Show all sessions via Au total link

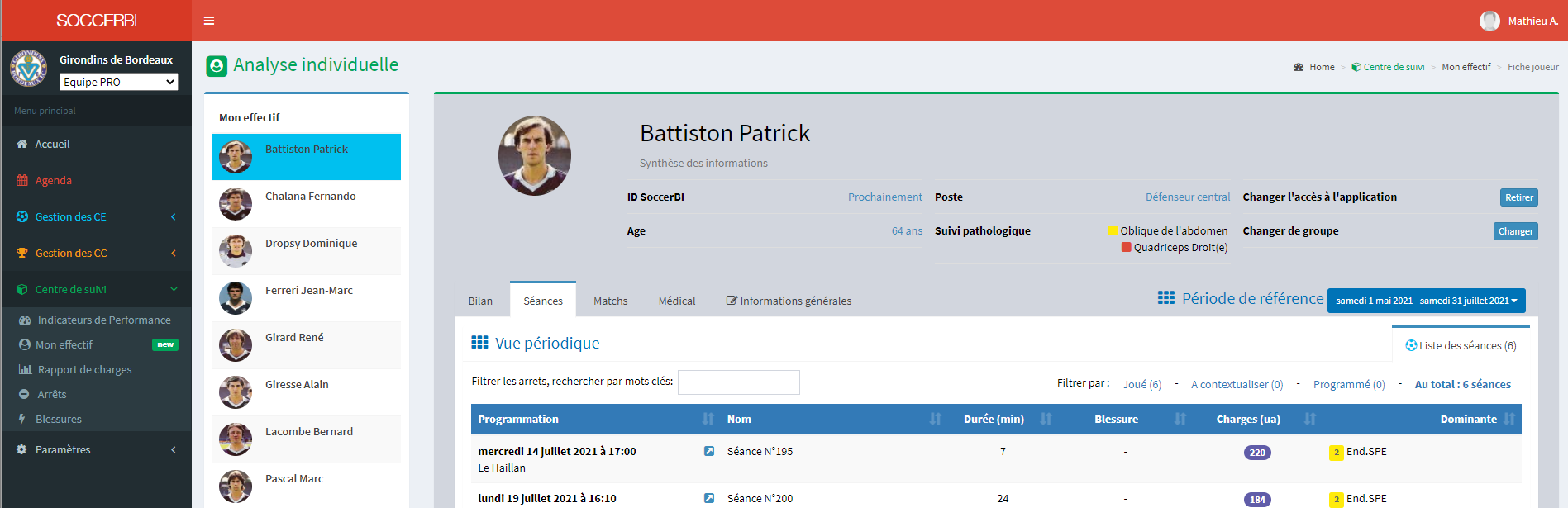1463,384
